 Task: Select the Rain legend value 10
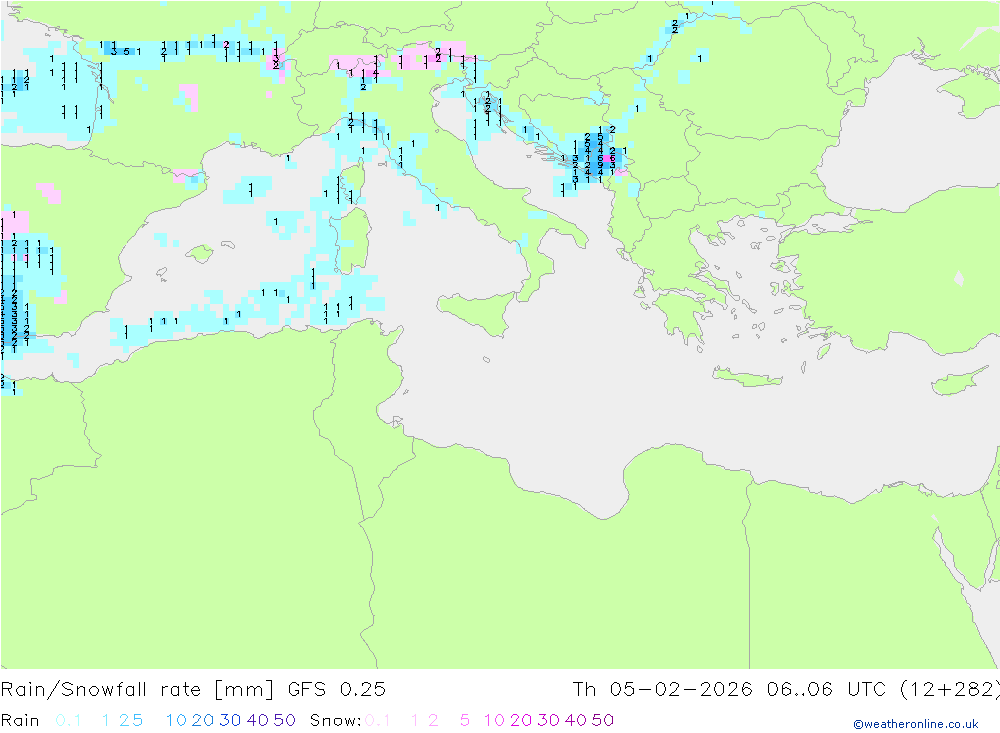point(176,720)
